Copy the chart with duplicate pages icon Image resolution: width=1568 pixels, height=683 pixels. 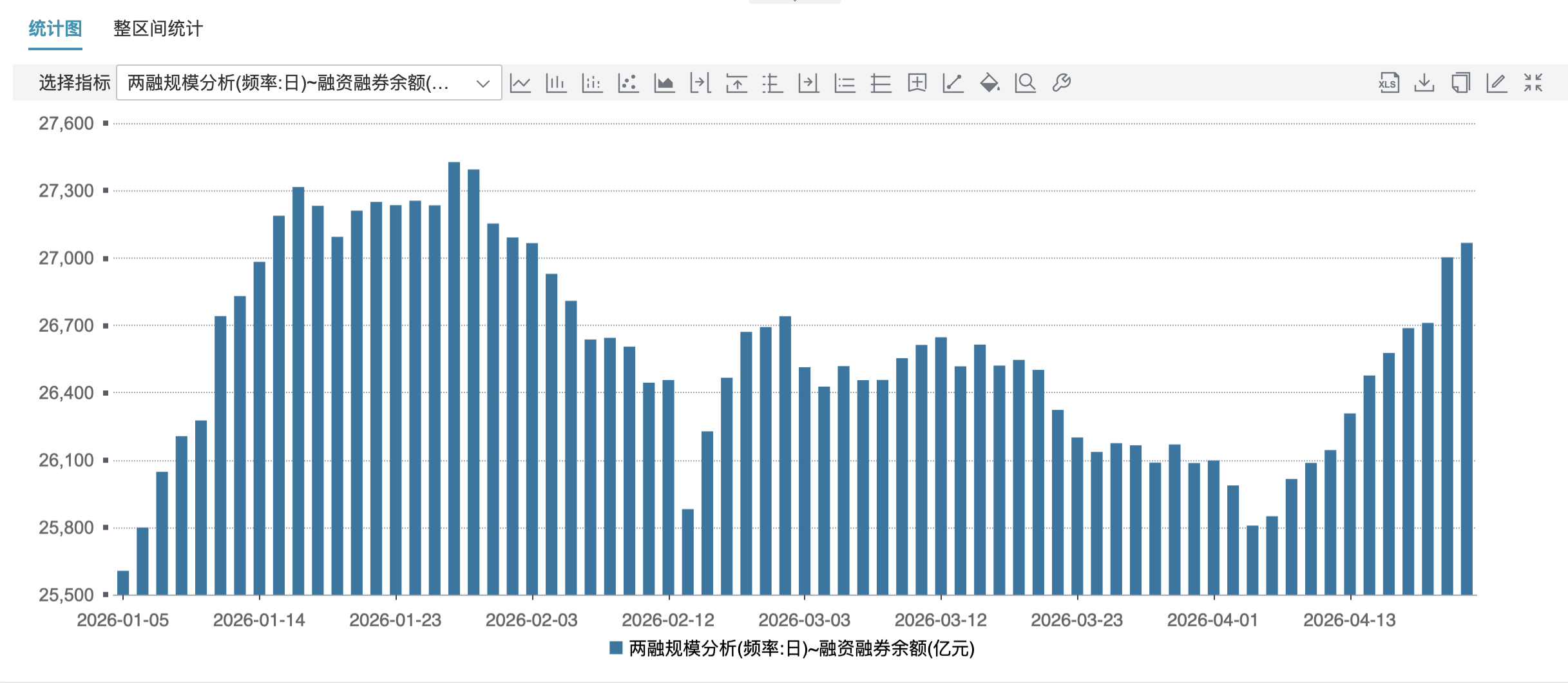click(x=1460, y=83)
